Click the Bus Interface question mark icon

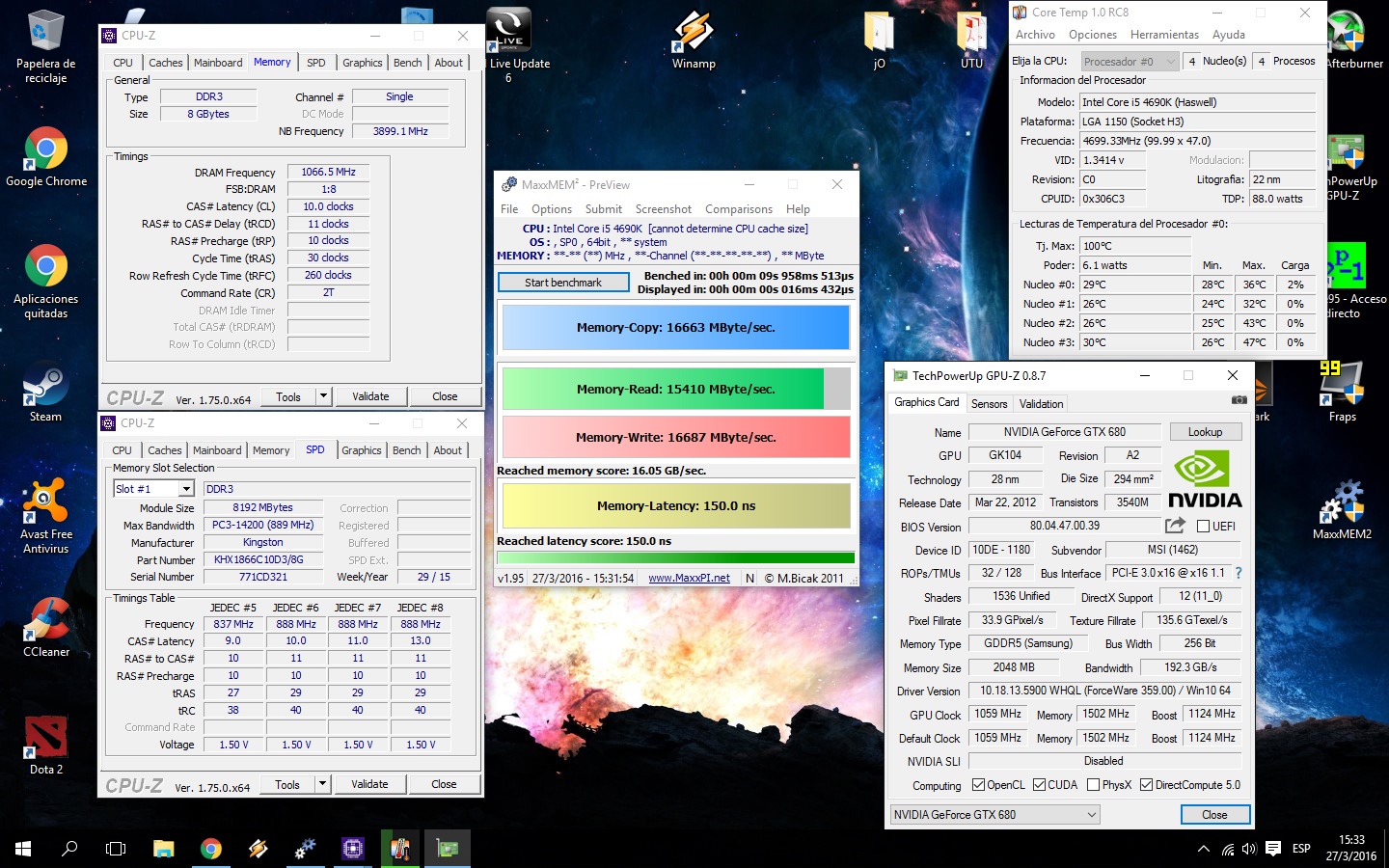(x=1239, y=573)
